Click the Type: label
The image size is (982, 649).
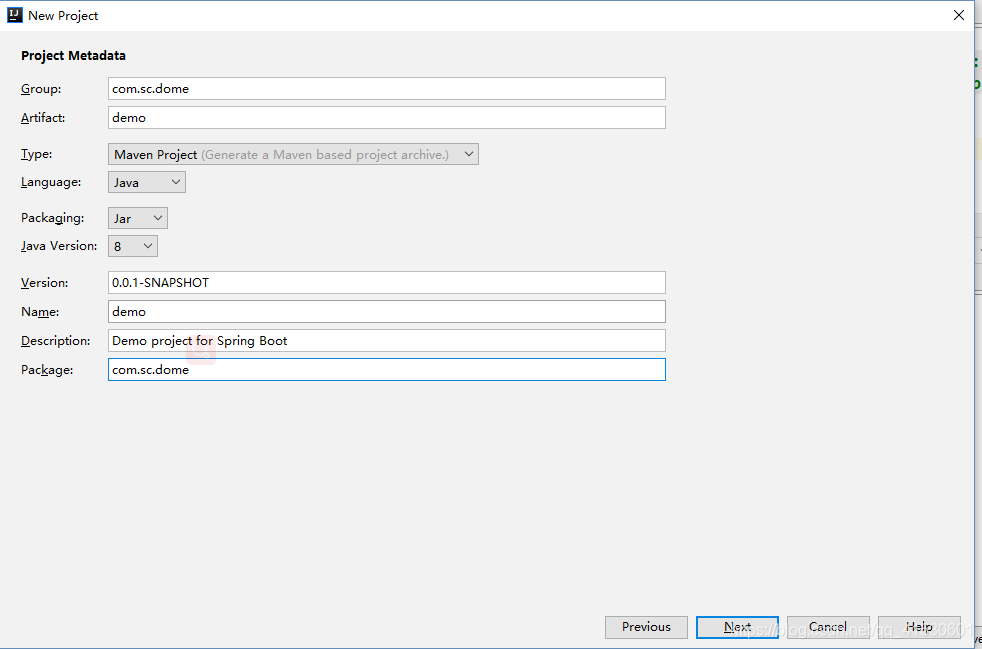(36, 154)
